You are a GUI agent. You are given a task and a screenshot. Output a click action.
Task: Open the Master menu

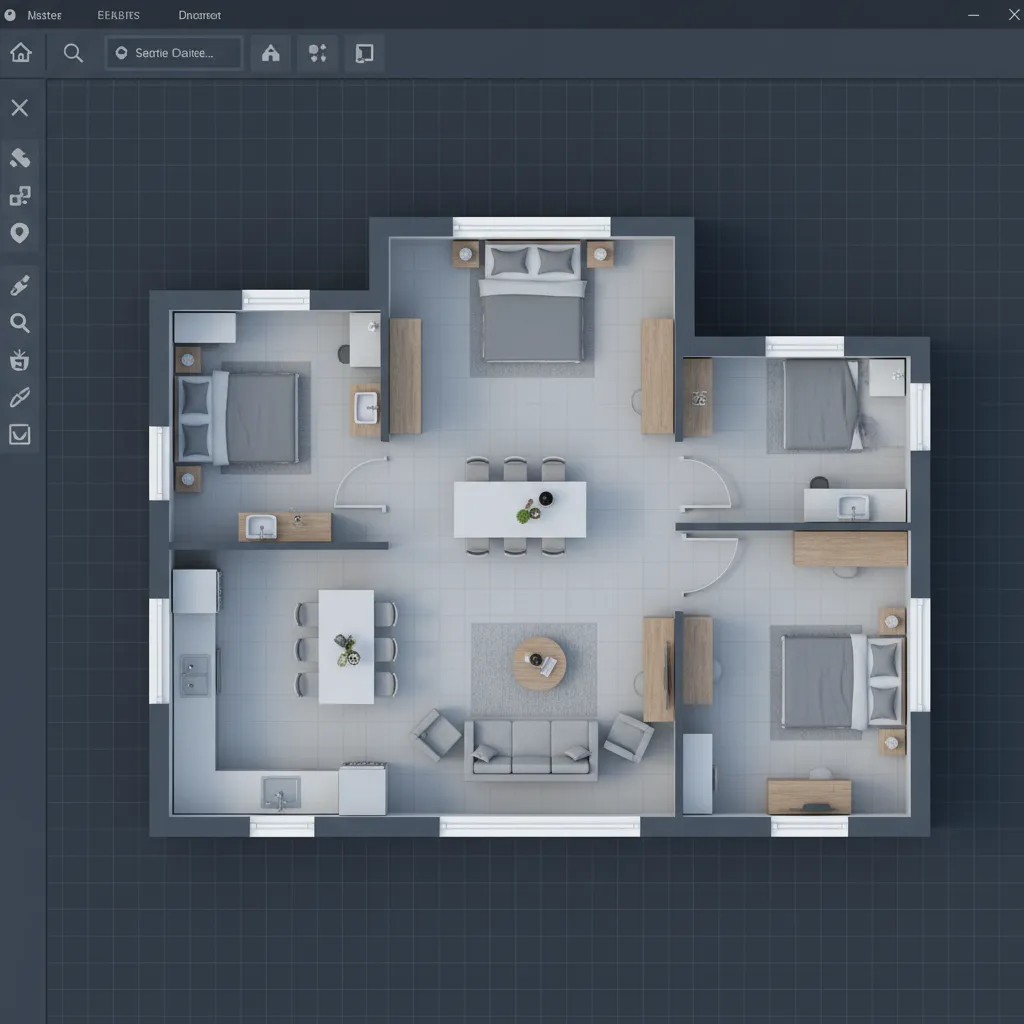pos(44,15)
